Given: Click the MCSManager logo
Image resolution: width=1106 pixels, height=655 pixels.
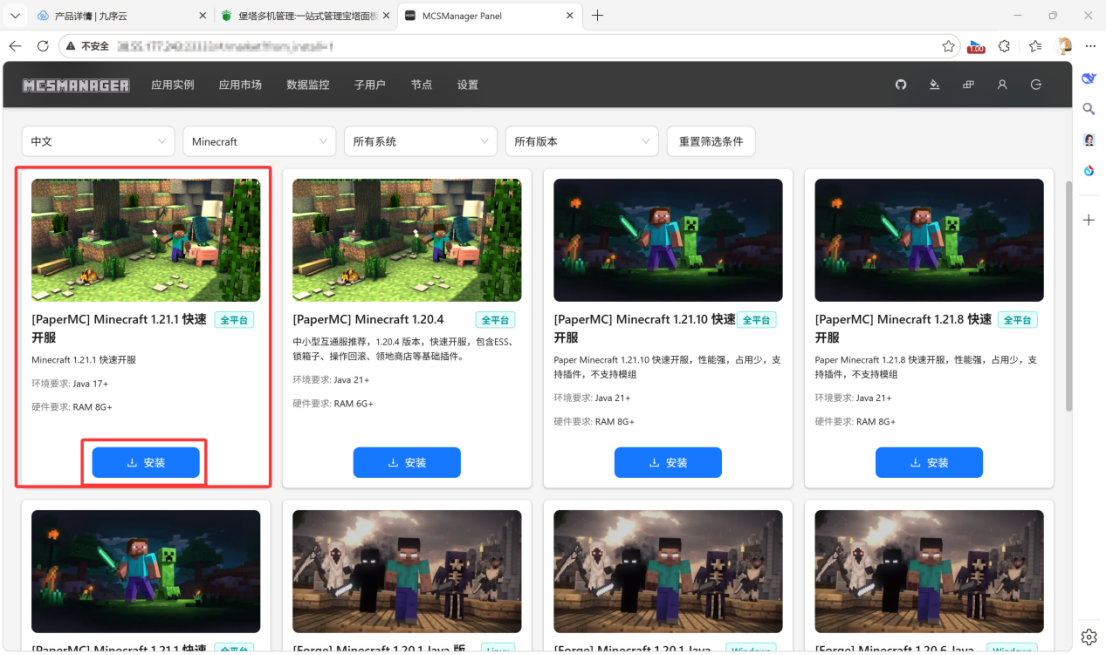Looking at the screenshot, I should click(75, 85).
